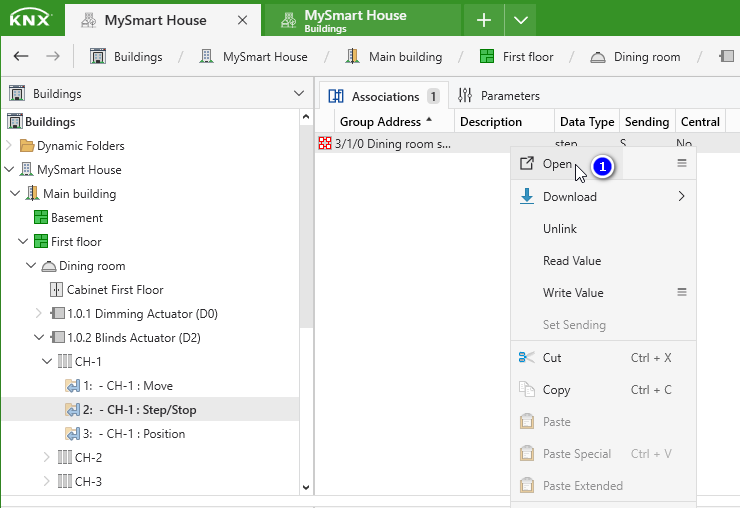Open the options icon beside Open

pyautogui.click(x=682, y=163)
